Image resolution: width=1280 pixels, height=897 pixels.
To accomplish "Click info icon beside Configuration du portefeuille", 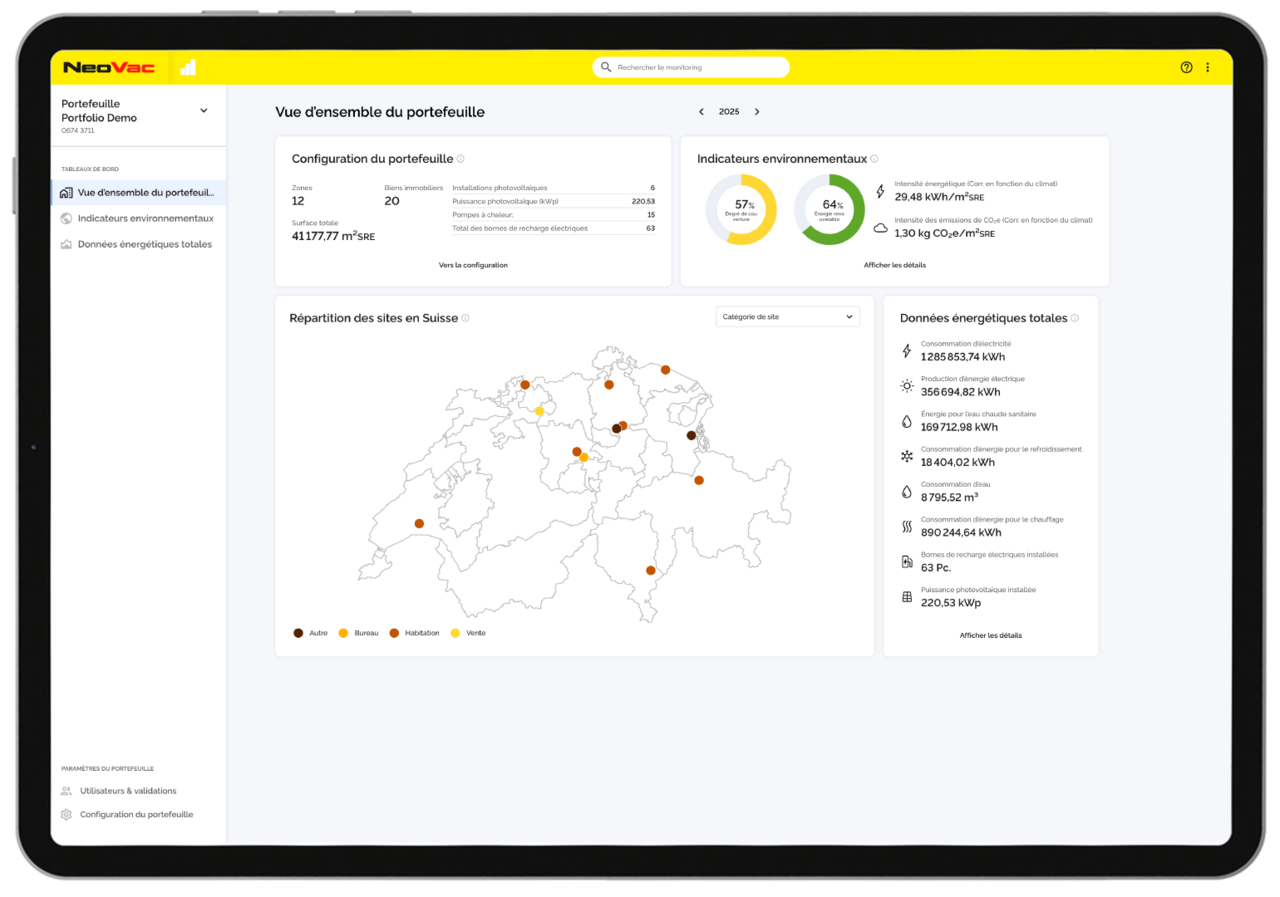I will (x=460, y=159).
